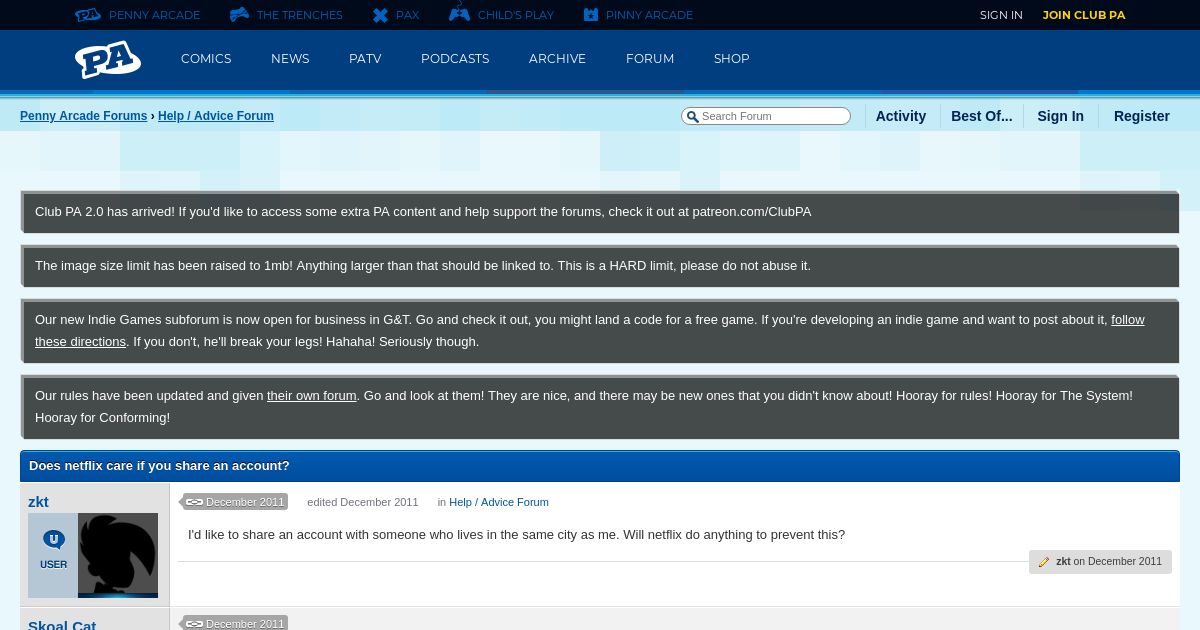Open the 'their own forum' rules link
The width and height of the screenshot is (1200, 630).
point(311,396)
